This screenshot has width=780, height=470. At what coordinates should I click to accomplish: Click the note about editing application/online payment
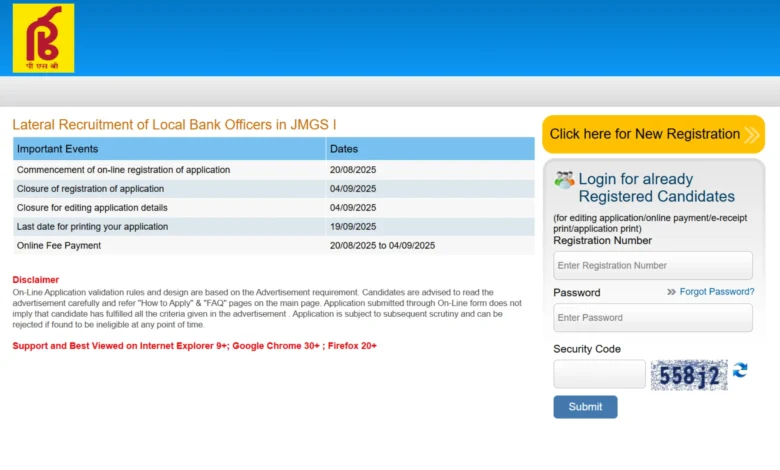tap(650, 223)
